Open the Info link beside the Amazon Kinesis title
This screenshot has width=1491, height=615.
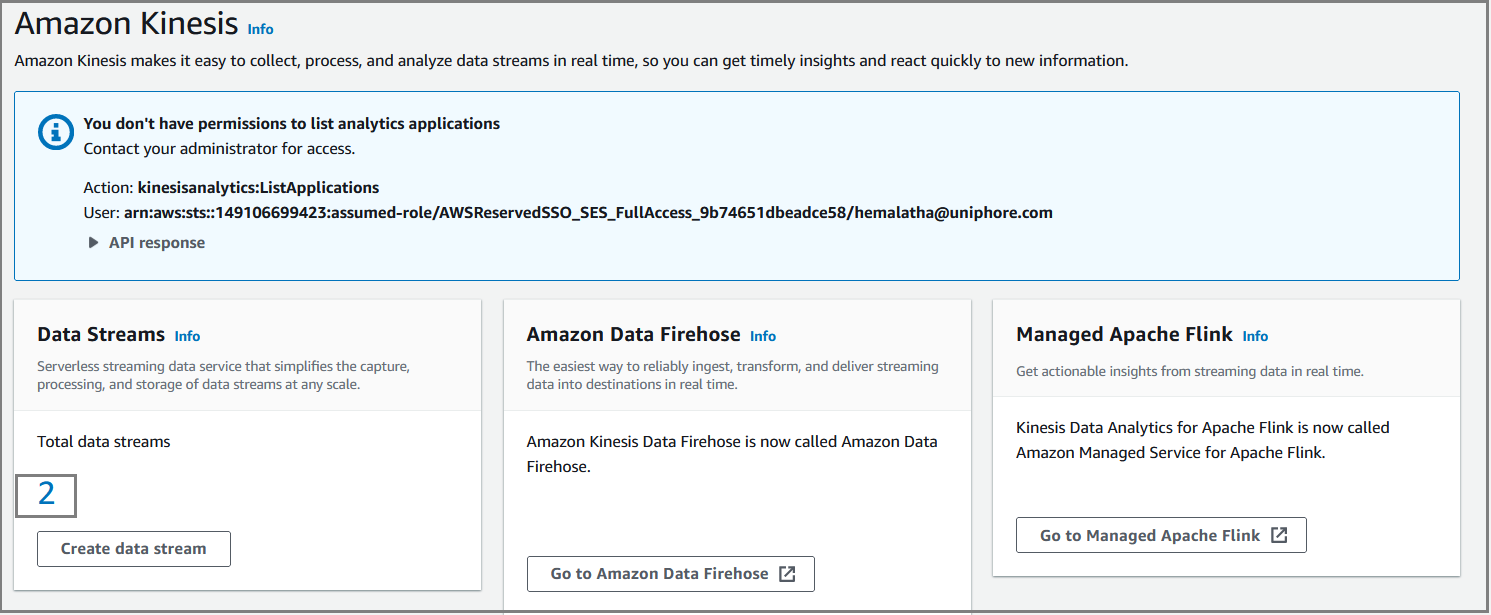pos(260,29)
